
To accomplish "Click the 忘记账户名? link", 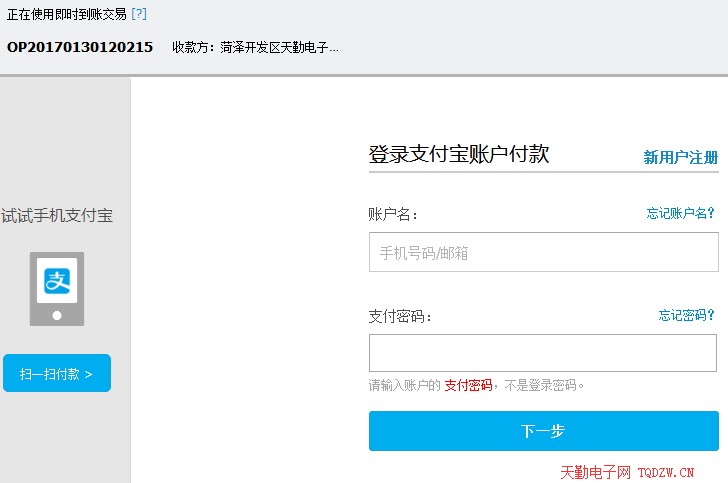I will pyautogui.click(x=681, y=213).
